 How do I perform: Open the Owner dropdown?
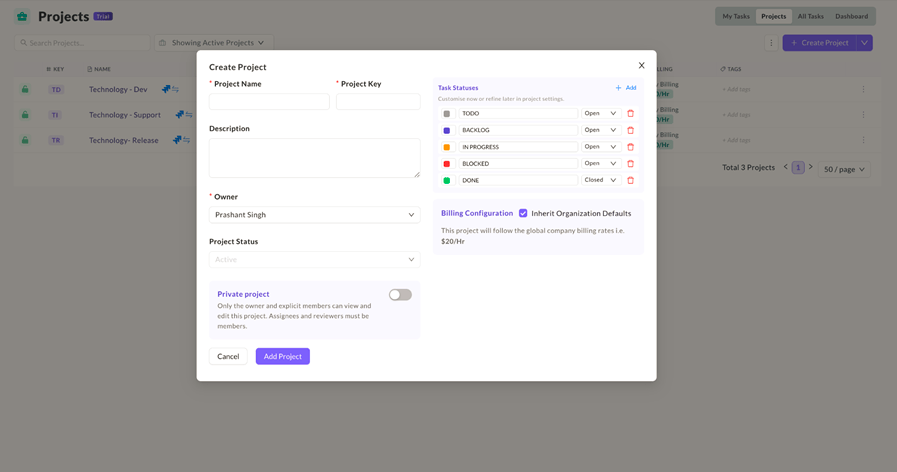tap(315, 215)
